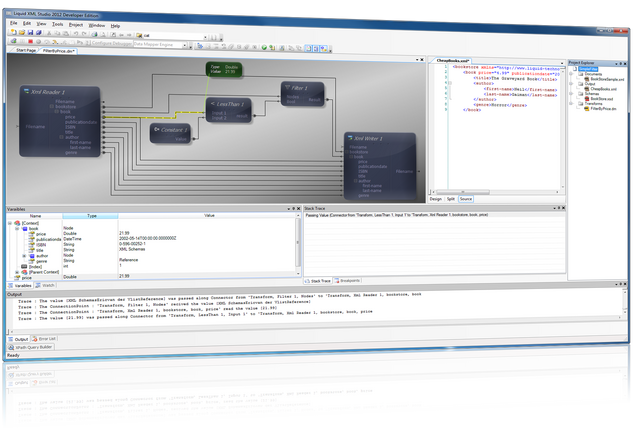Open the Tools menu

point(58,24)
